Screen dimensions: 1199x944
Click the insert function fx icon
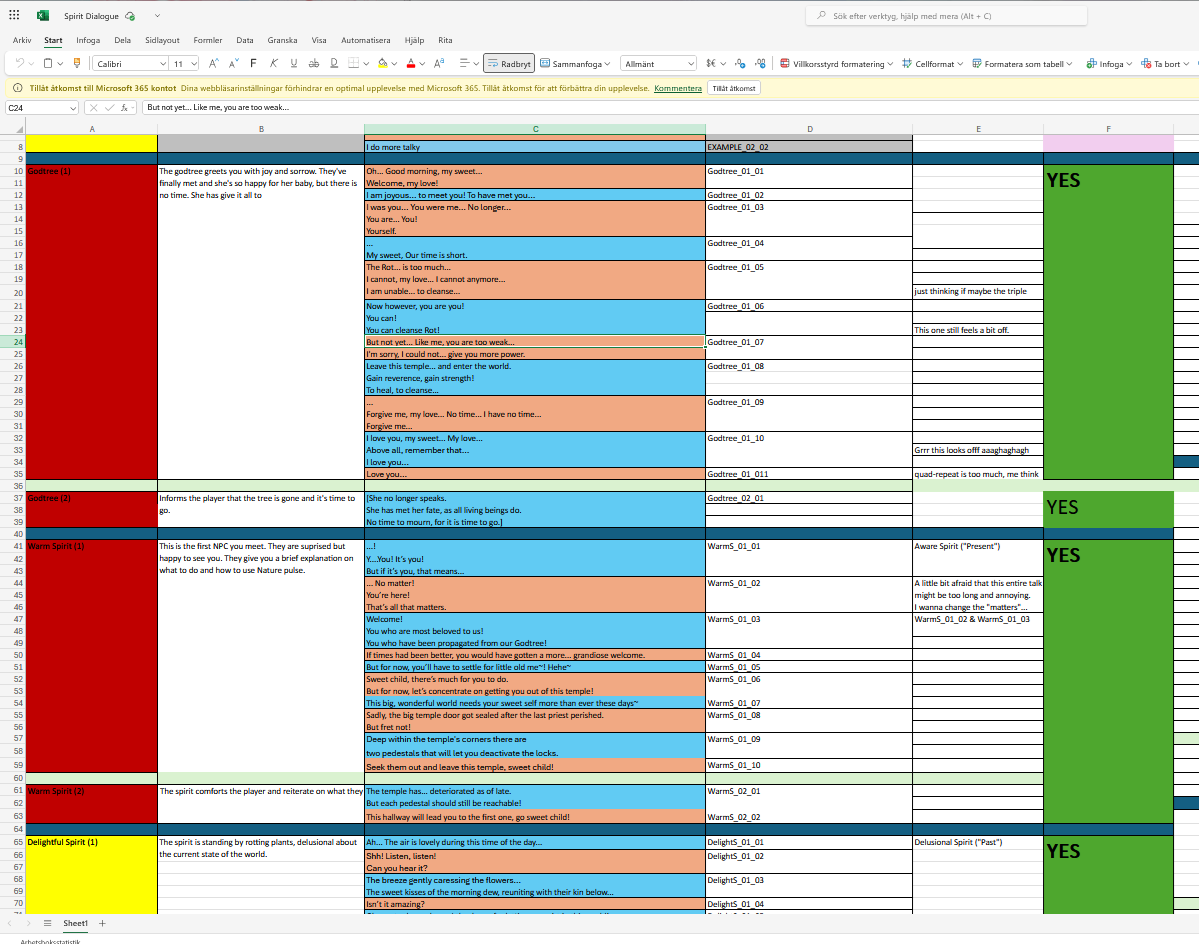124,107
